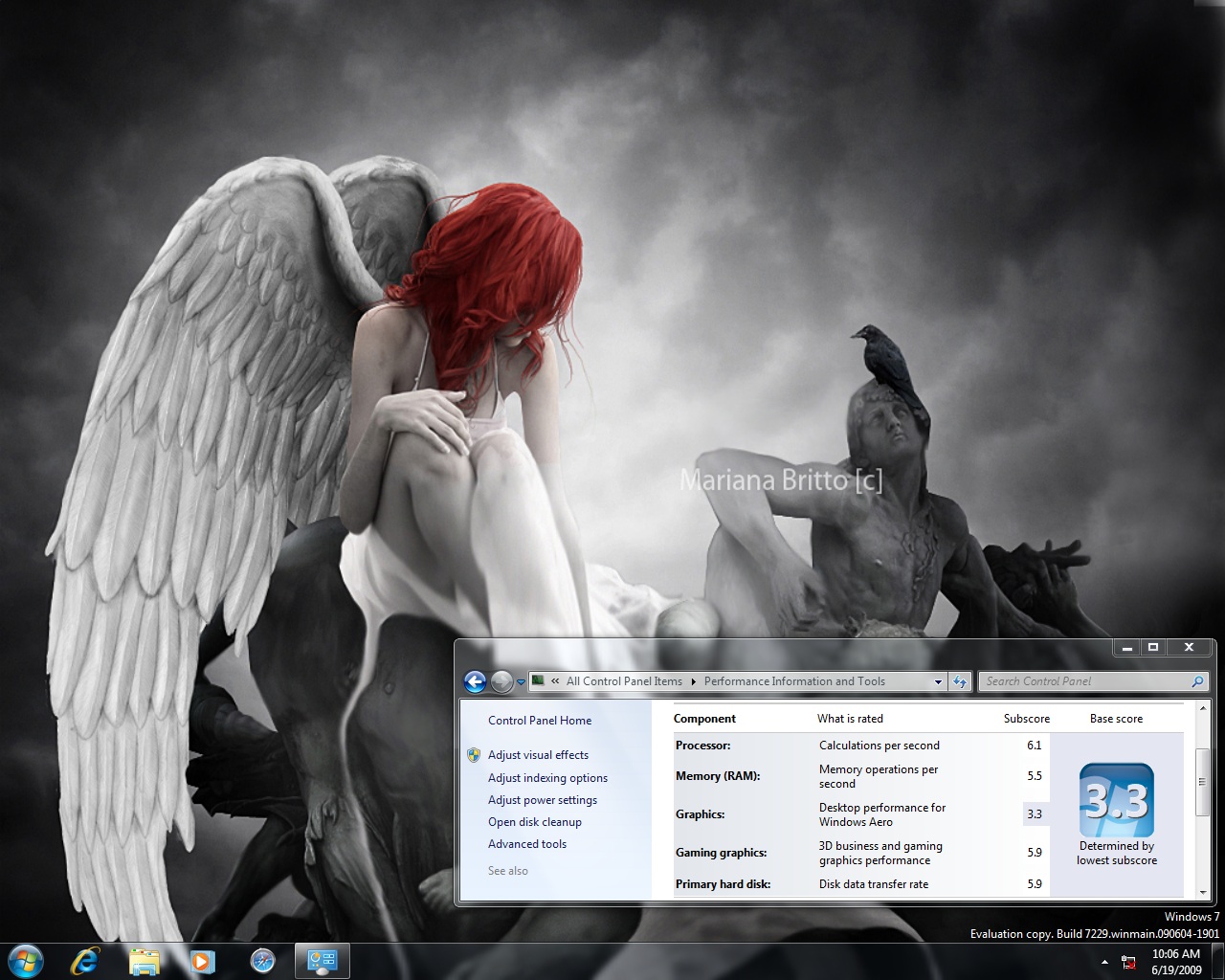Click the scrollbar down arrow
Image resolution: width=1225 pixels, height=980 pixels.
pyautogui.click(x=1203, y=892)
